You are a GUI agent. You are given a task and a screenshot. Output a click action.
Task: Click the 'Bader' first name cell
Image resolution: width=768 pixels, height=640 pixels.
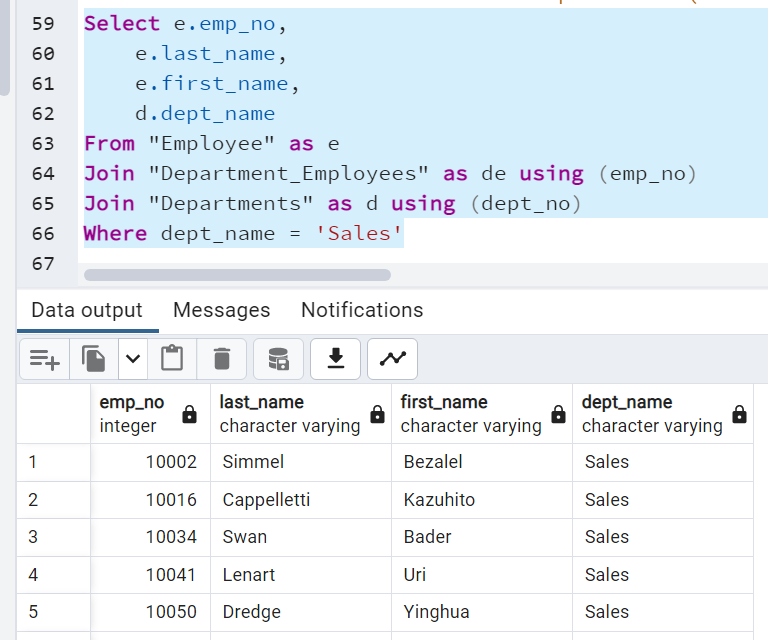pos(482,537)
